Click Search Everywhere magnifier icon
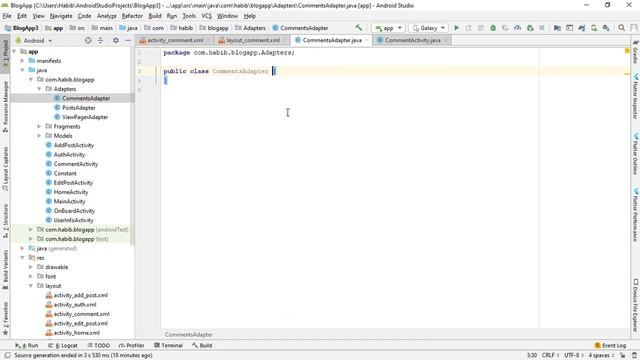640x360 pixels. pyautogui.click(x=622, y=28)
